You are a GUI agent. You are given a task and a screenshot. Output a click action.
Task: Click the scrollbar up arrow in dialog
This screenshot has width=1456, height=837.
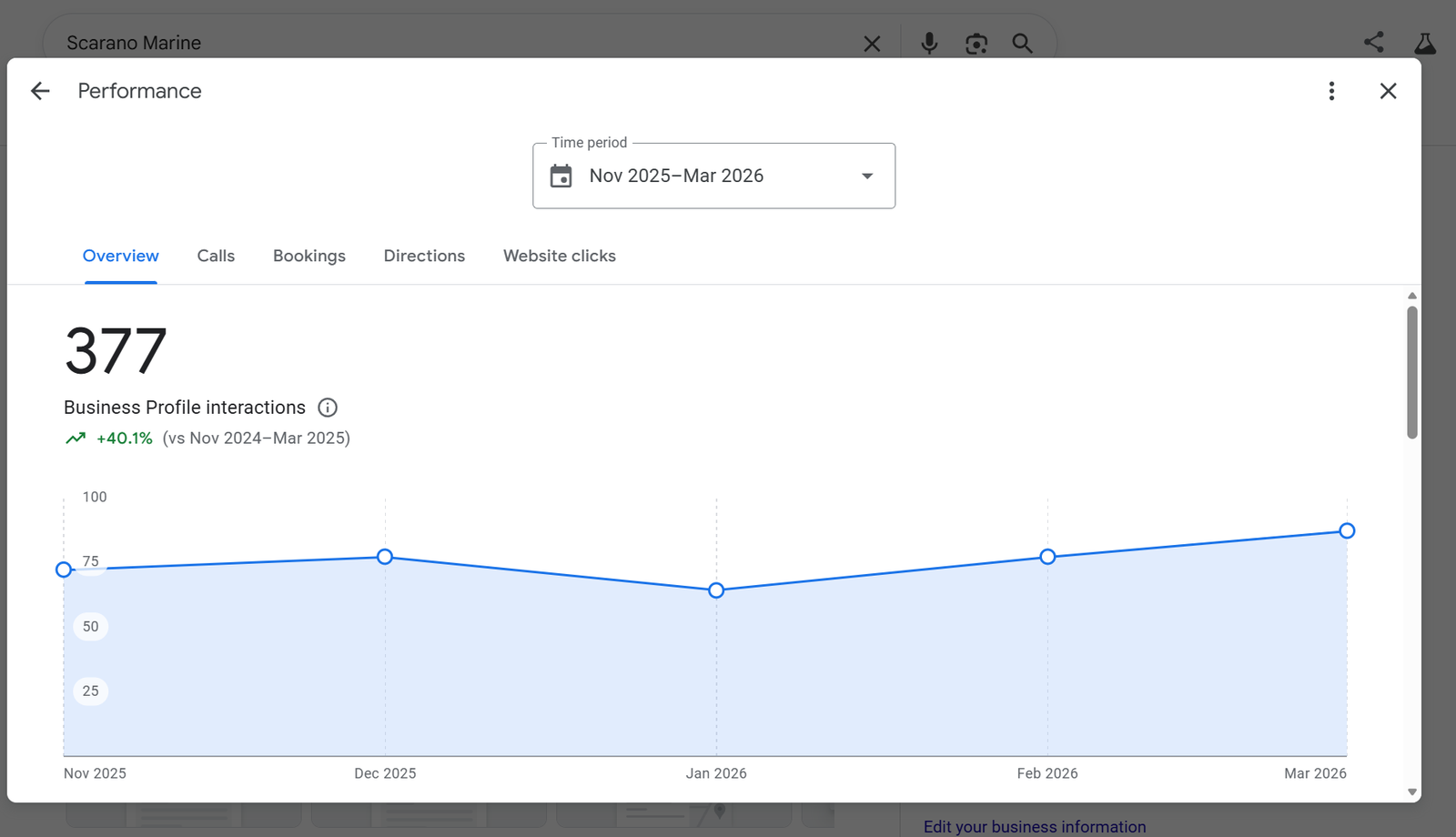pos(1412,296)
